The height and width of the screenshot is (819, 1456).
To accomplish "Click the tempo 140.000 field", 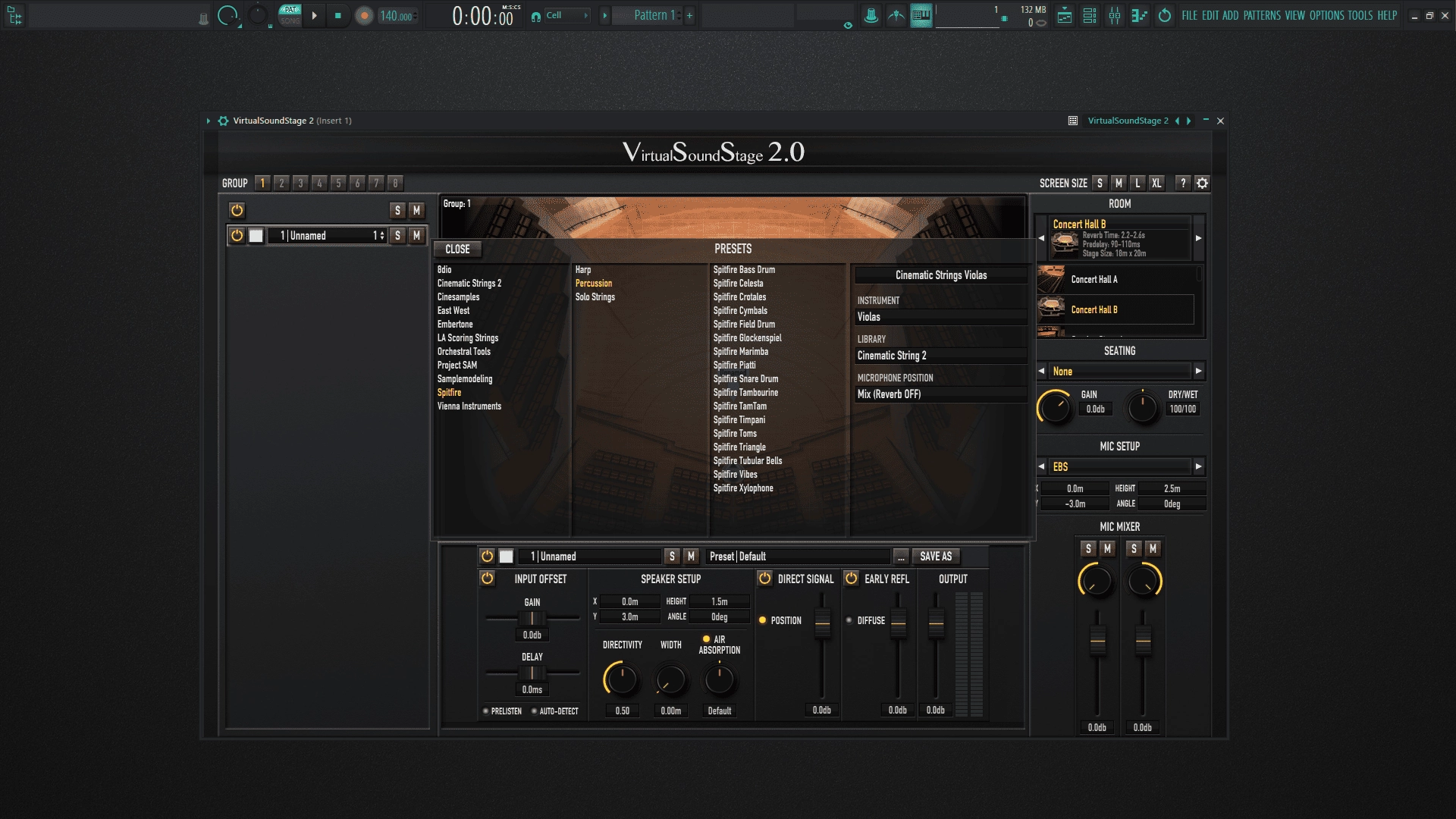I will (x=397, y=16).
